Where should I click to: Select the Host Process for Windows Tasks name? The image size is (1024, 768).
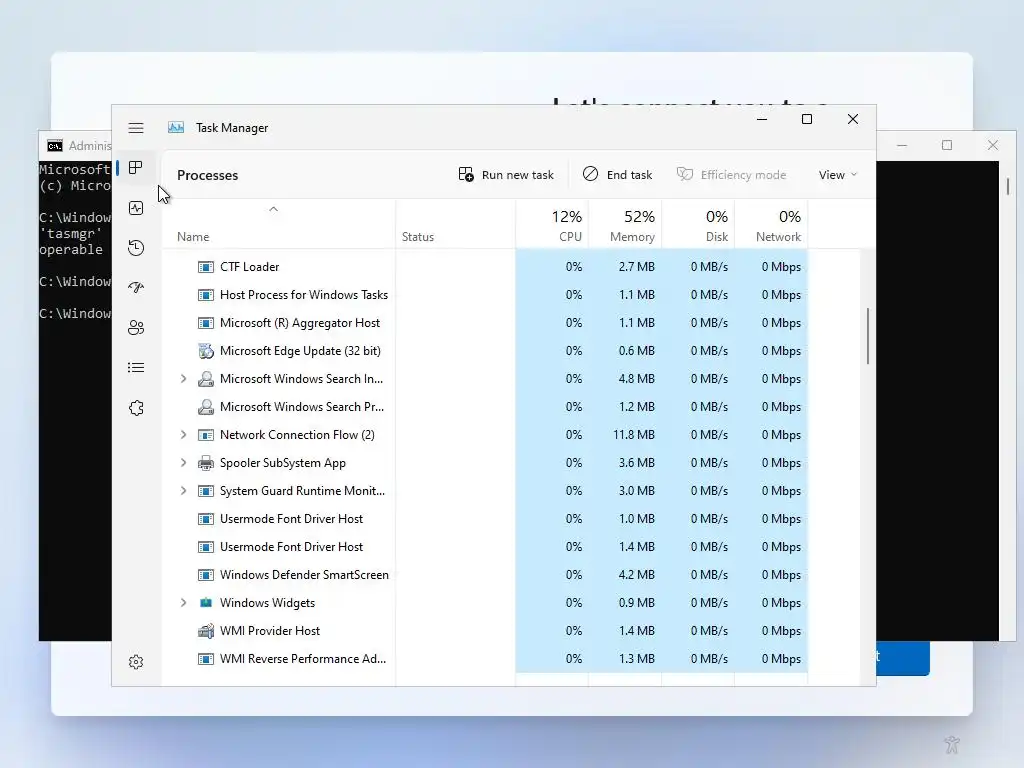pos(304,295)
